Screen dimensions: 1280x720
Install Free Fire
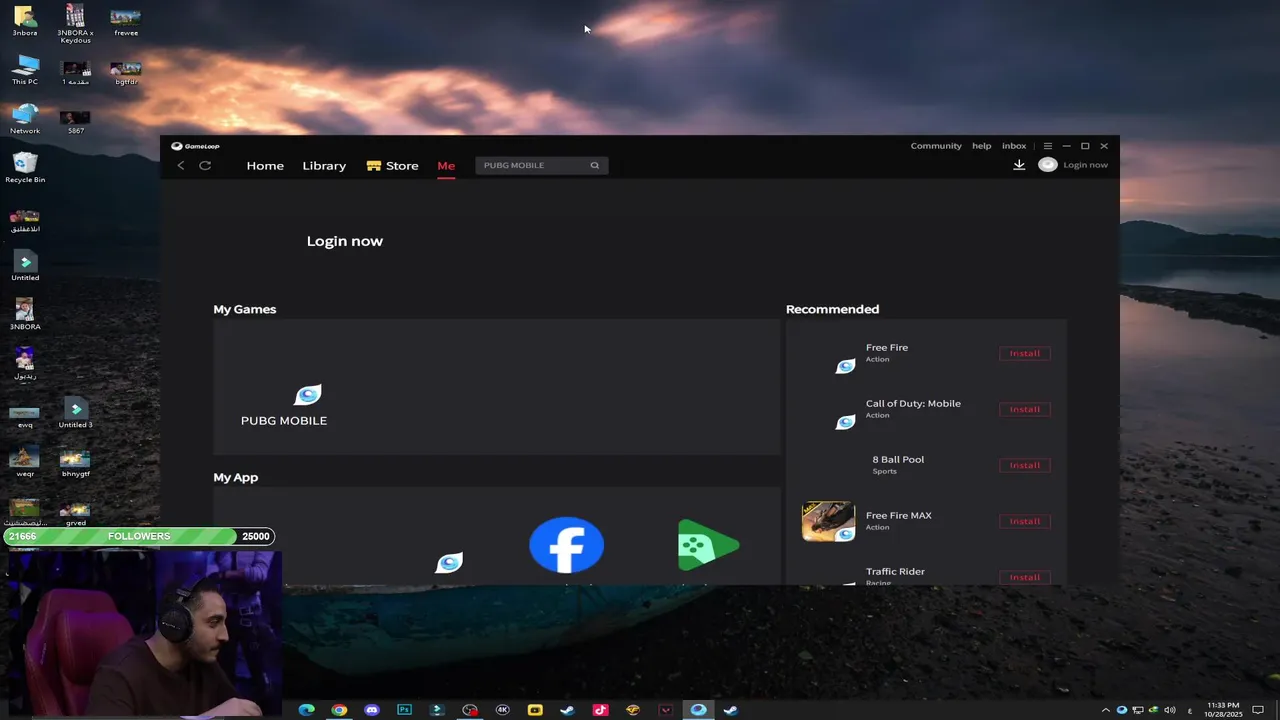[x=1025, y=353]
